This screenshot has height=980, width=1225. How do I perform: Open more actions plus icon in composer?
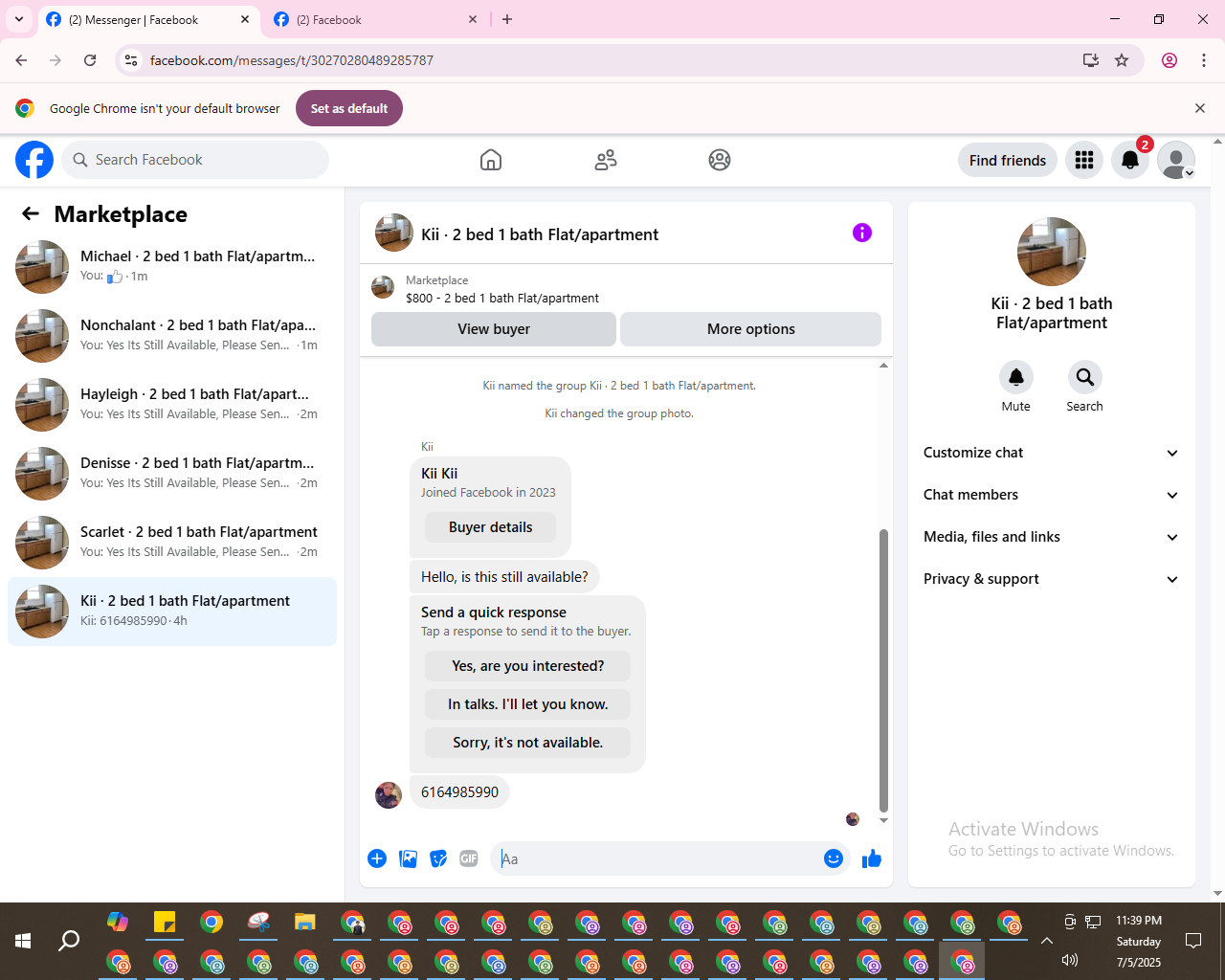[x=377, y=858]
